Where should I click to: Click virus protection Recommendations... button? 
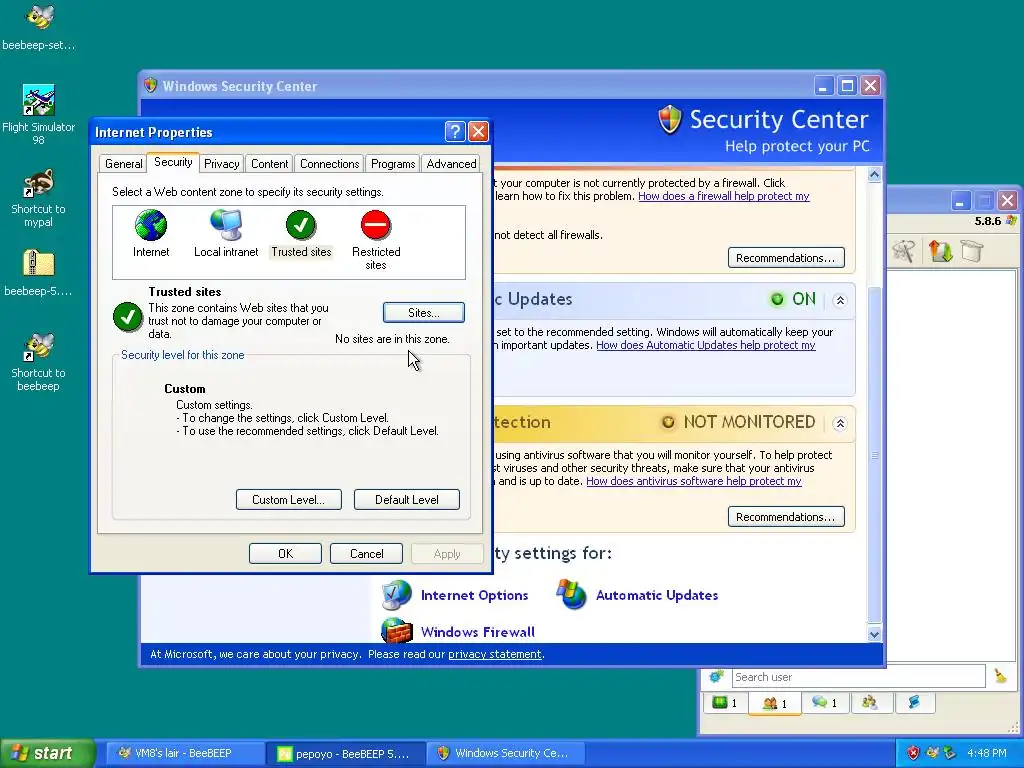click(x=786, y=517)
